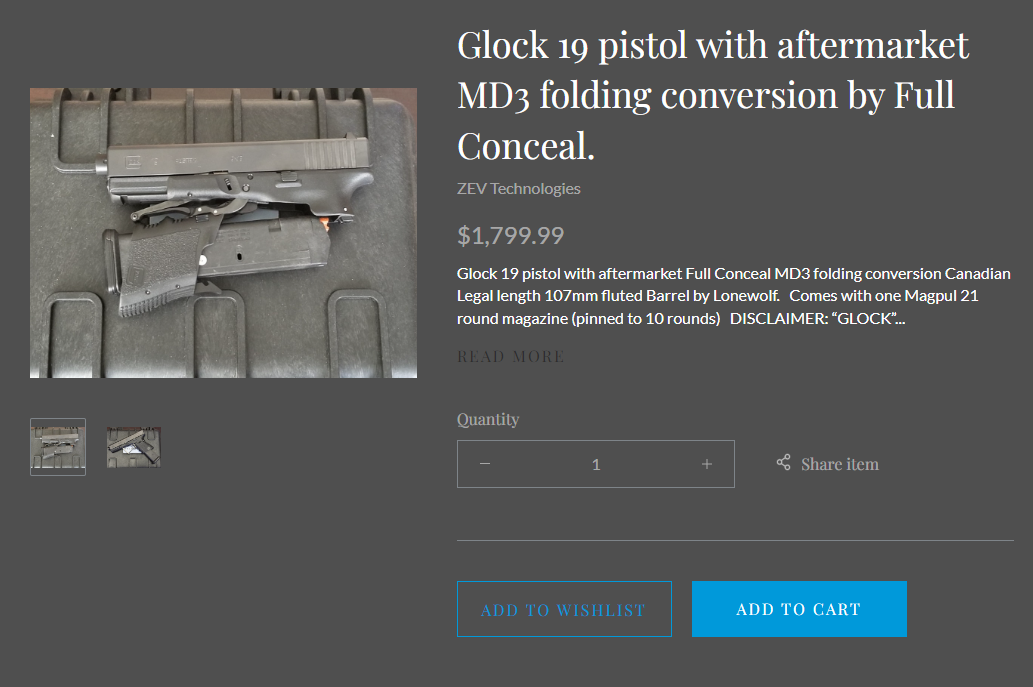The image size is (1033, 687).
Task: Expand description with READ MORE
Action: [511, 356]
